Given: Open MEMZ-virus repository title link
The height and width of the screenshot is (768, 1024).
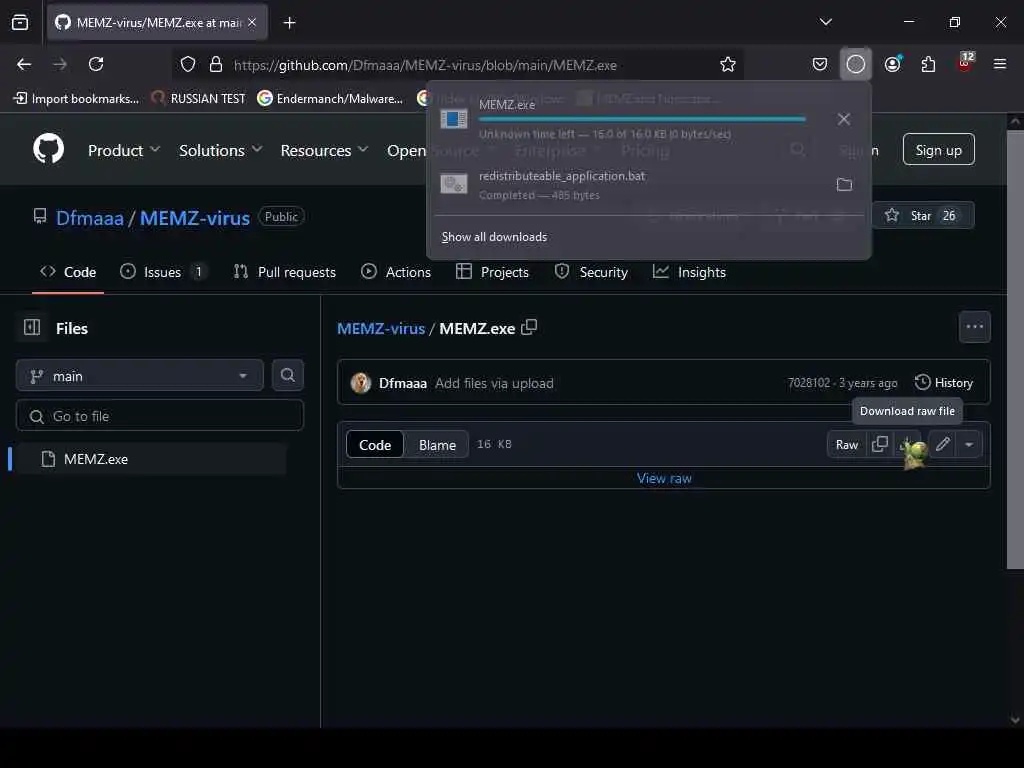Looking at the screenshot, I should tap(195, 217).
